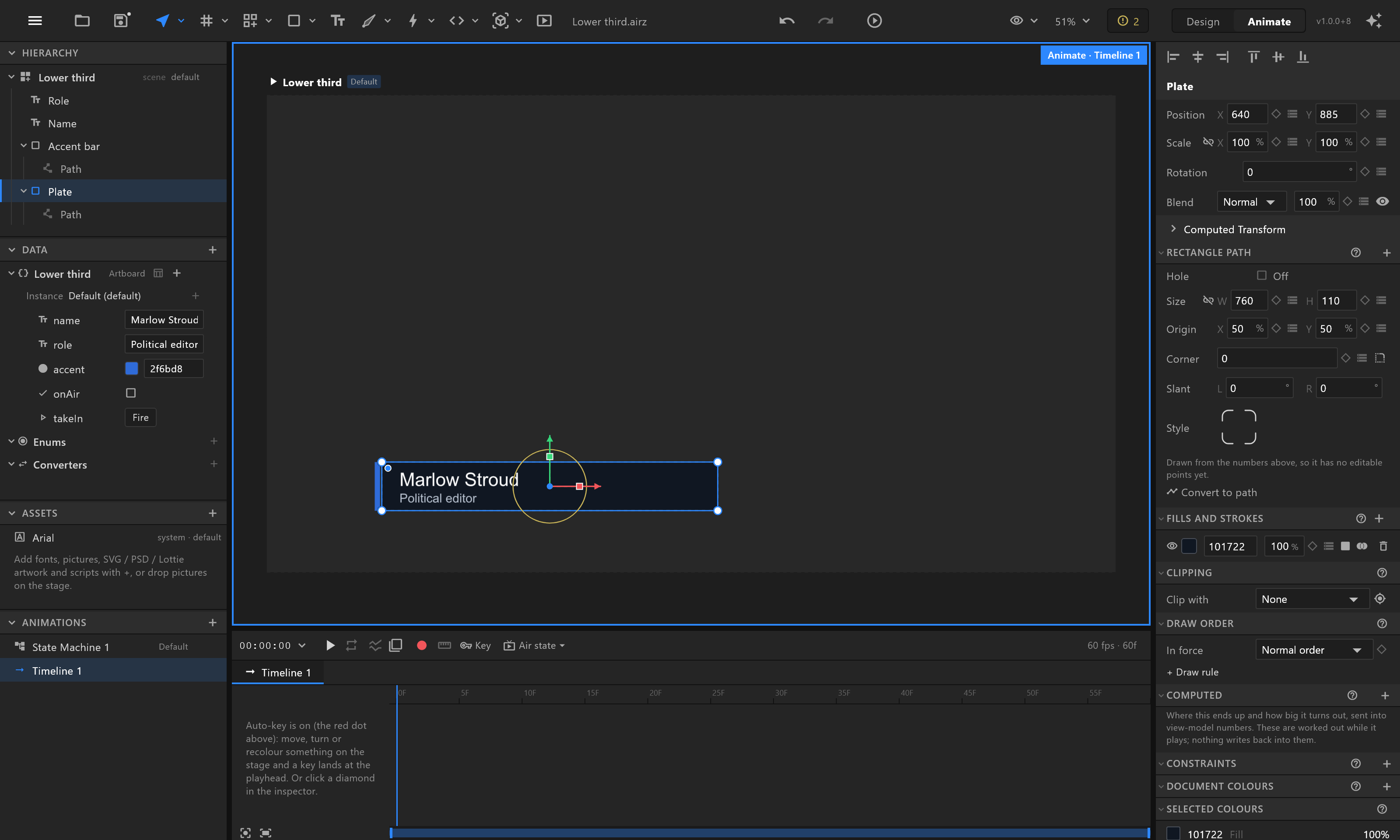
Task: Select State Machine 1 in Animations
Action: tap(113, 647)
